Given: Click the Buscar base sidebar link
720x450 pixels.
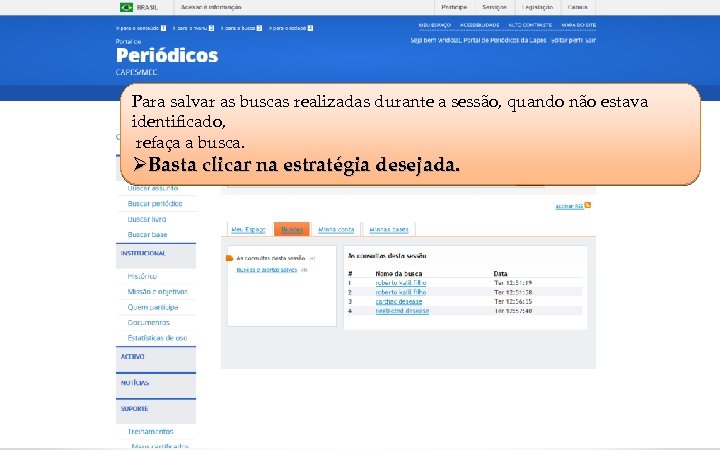Looking at the screenshot, I should click(147, 234).
